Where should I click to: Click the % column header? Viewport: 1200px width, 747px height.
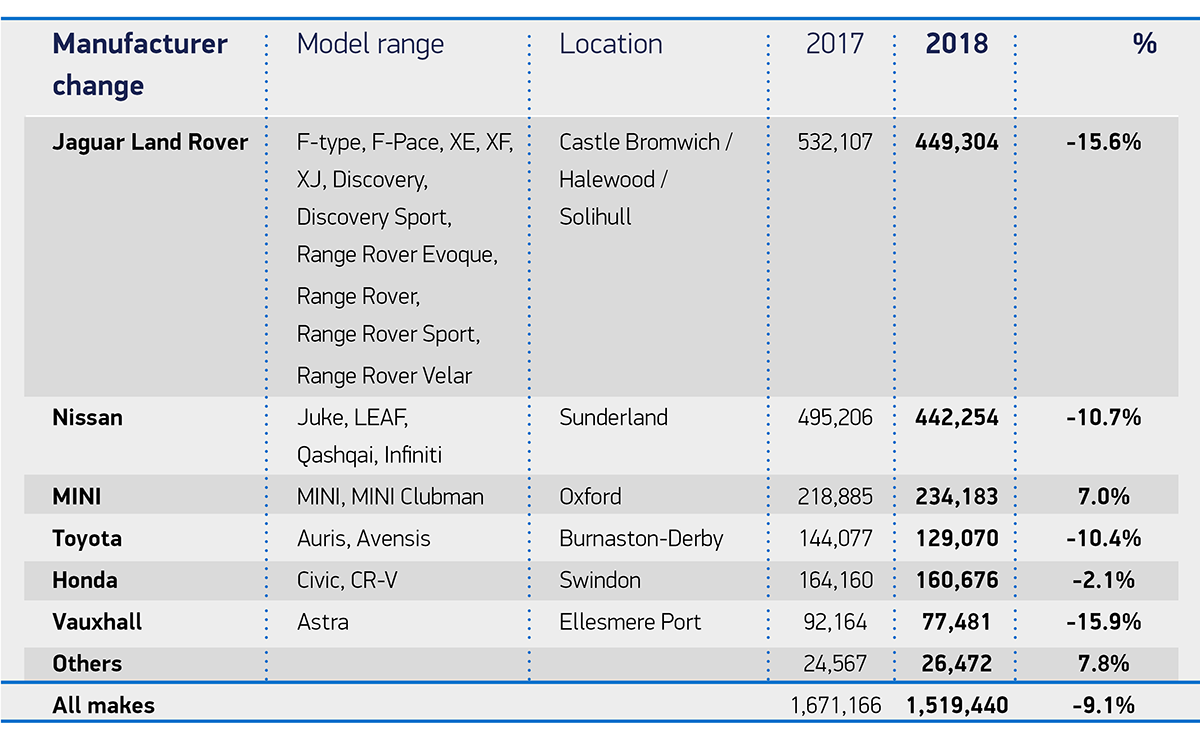coord(1145,44)
